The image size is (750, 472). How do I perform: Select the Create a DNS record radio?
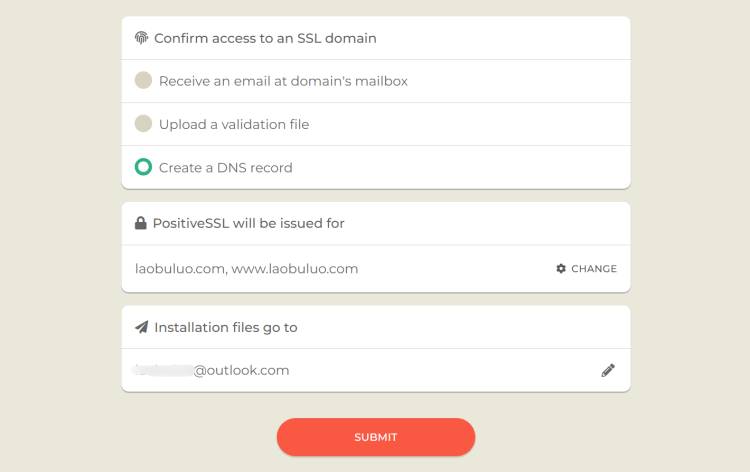click(143, 167)
